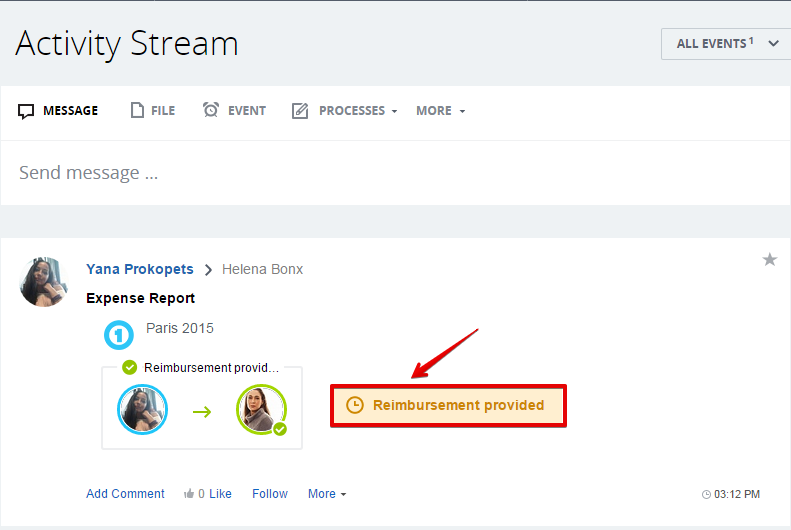Open the post More dropdown
The height and width of the screenshot is (530, 791).
coord(327,494)
